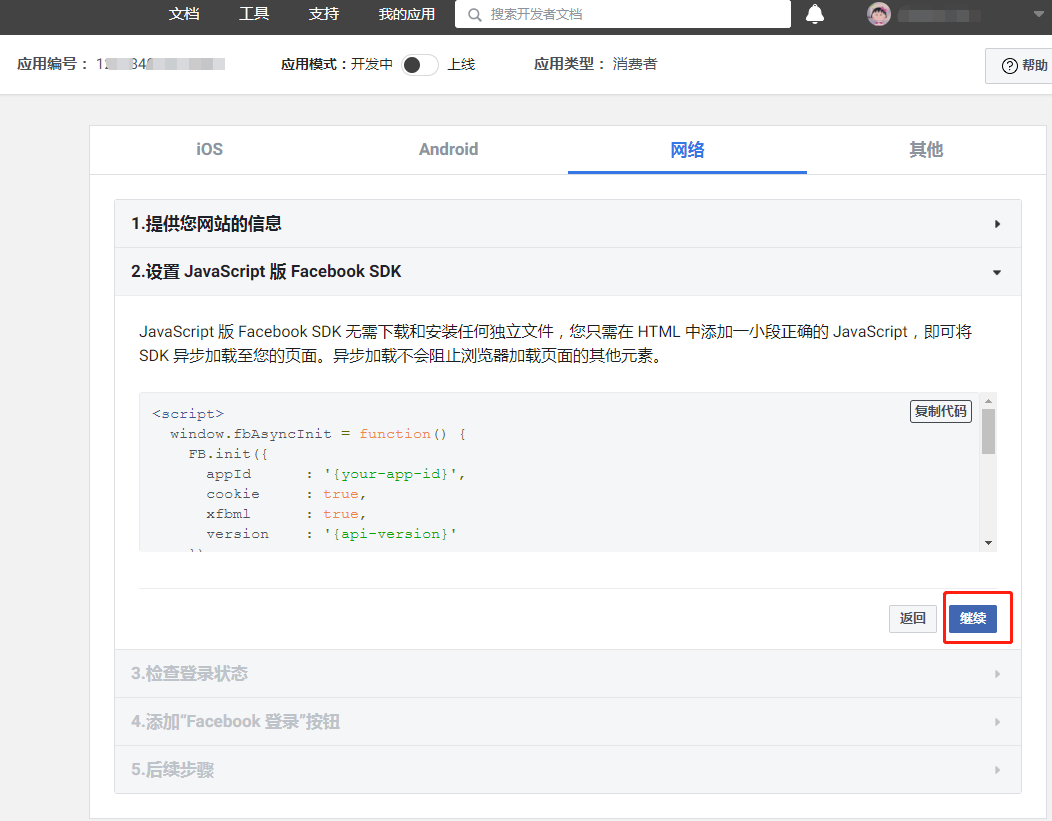The image size is (1052, 821).
Task: Open the 我的应用 menu
Action: (x=407, y=14)
